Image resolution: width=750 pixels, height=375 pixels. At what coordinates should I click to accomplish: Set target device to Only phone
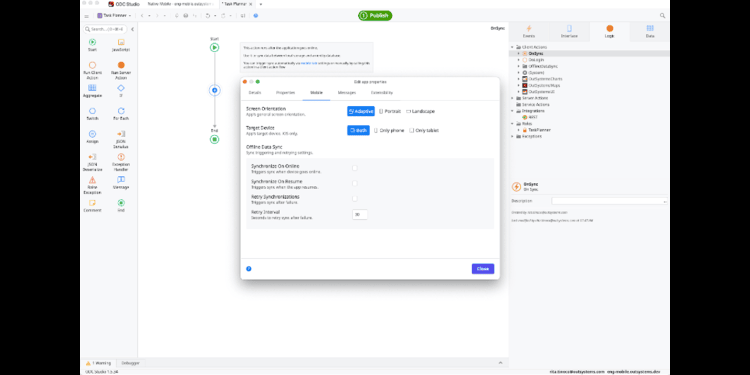pos(389,130)
